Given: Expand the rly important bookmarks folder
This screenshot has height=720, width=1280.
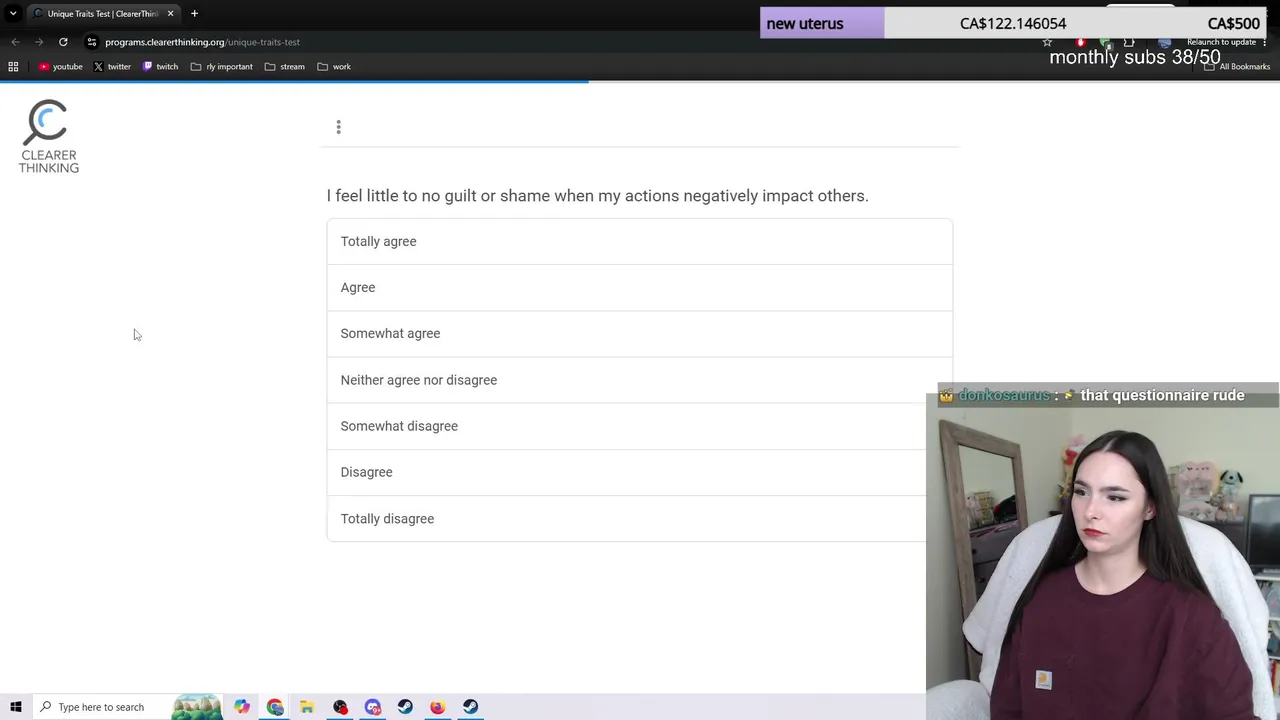Looking at the screenshot, I should pos(221,67).
